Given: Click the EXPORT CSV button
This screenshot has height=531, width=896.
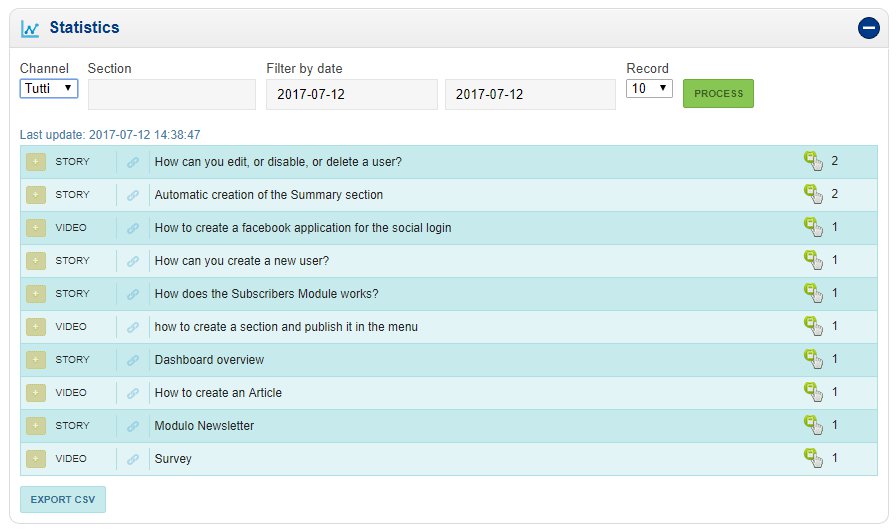Looking at the screenshot, I should tap(63, 500).
